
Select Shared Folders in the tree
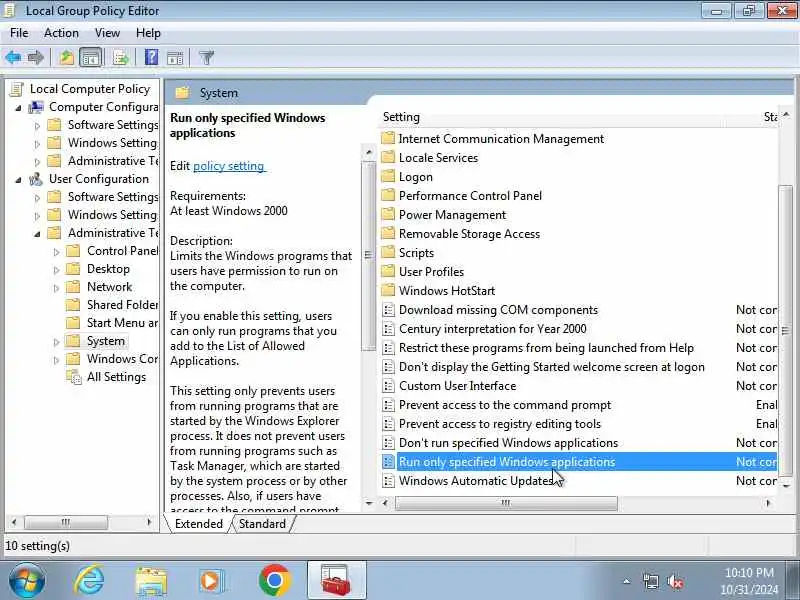pyautogui.click(x=122, y=305)
